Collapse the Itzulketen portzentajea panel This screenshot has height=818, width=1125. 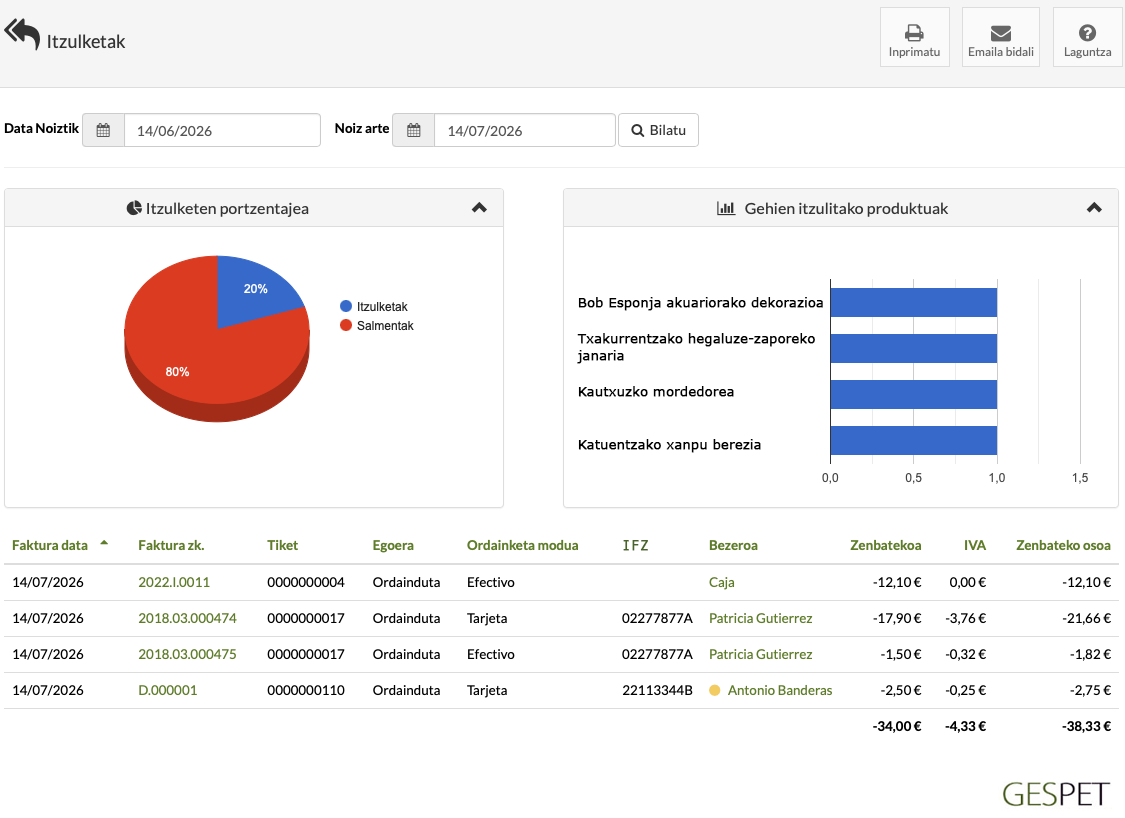[x=479, y=208]
